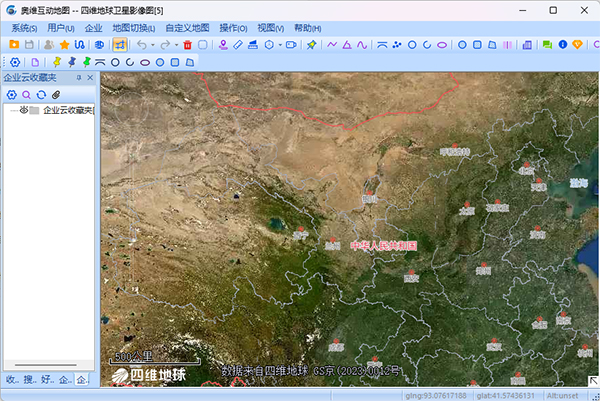Toggle pin on 企业云收藏夹 panel
Image resolution: width=600 pixels, height=401 pixels.
78,77
